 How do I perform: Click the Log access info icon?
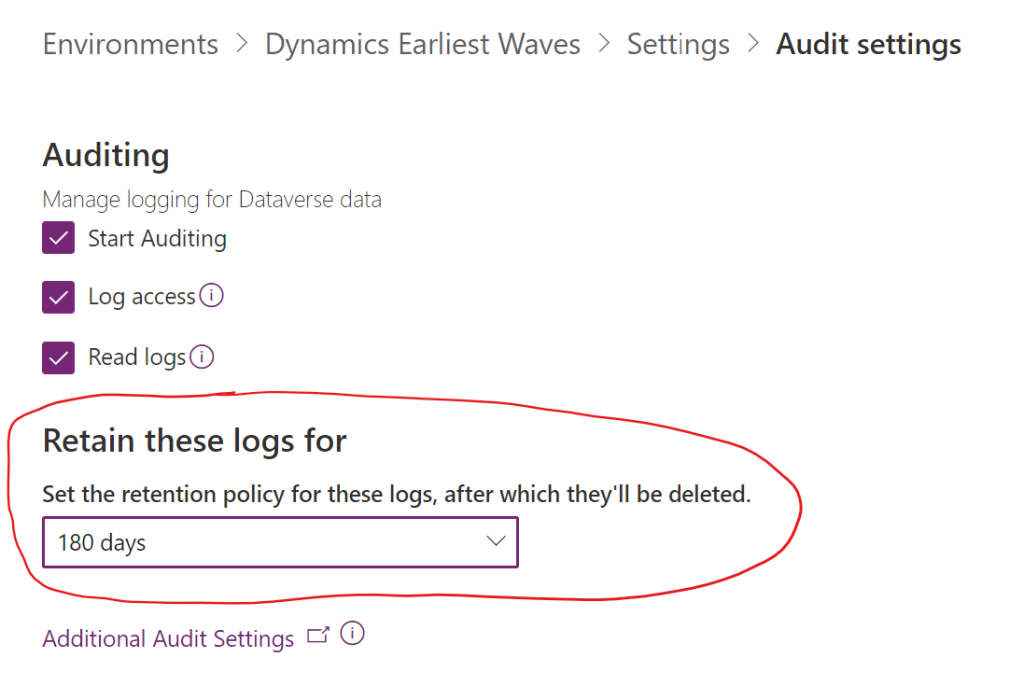212,295
